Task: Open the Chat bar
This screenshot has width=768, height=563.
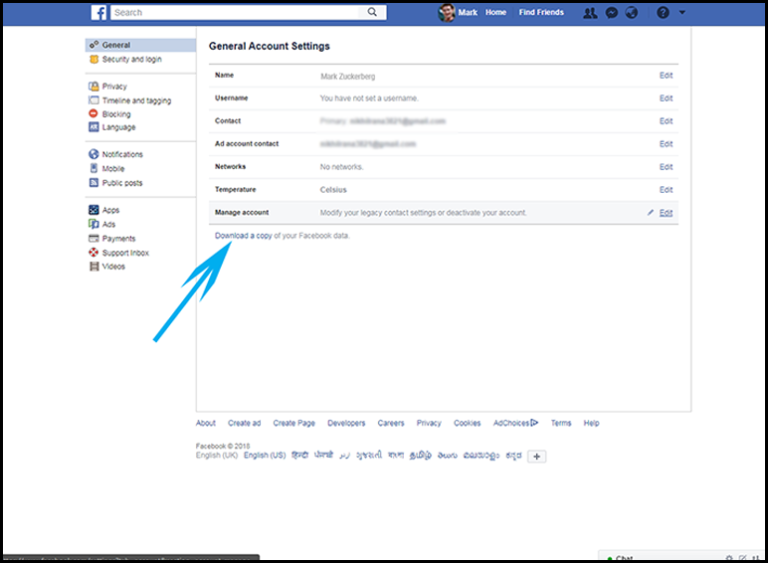Action: pyautogui.click(x=681, y=557)
